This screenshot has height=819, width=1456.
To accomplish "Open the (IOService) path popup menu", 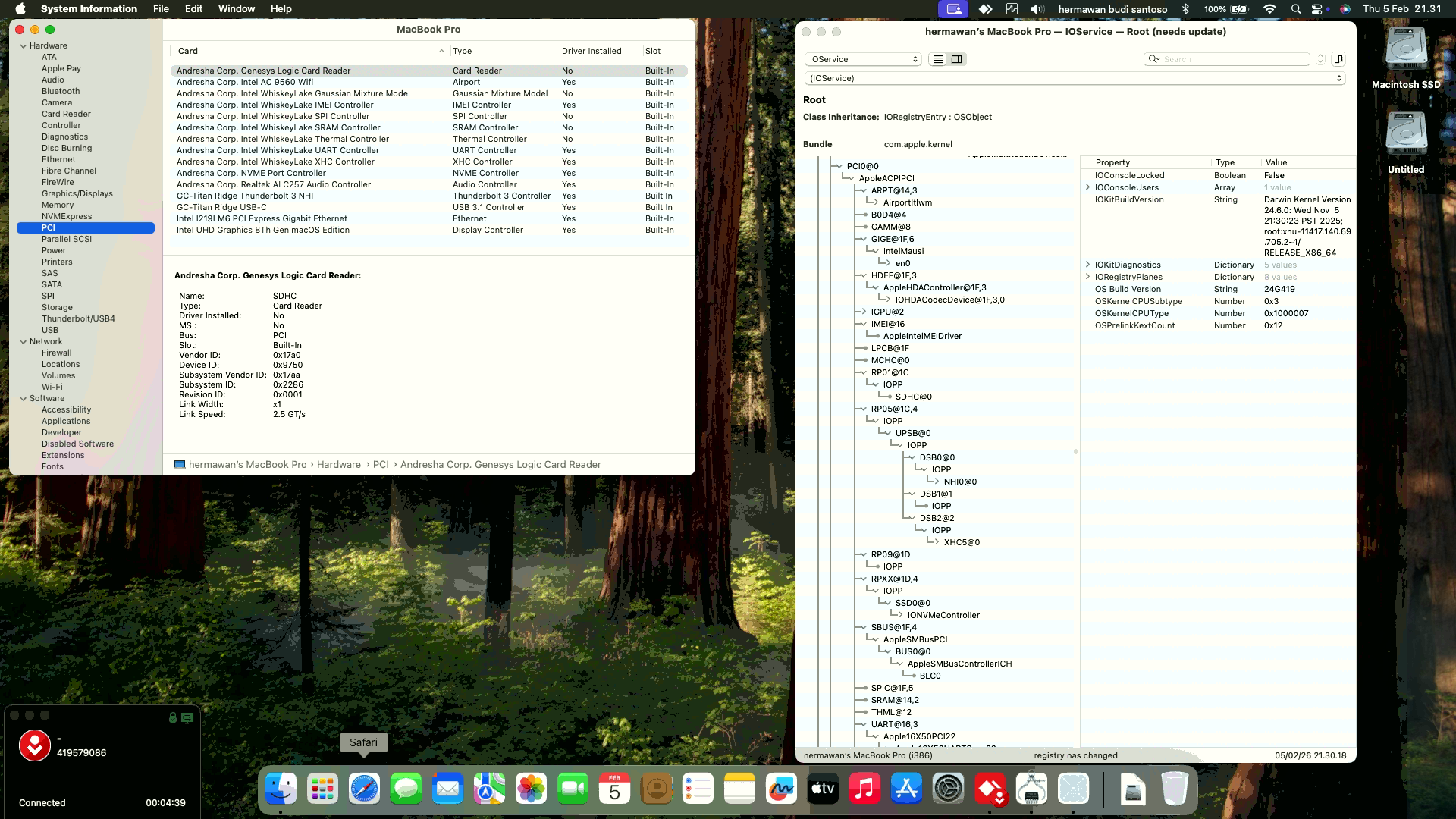I will (x=1075, y=78).
